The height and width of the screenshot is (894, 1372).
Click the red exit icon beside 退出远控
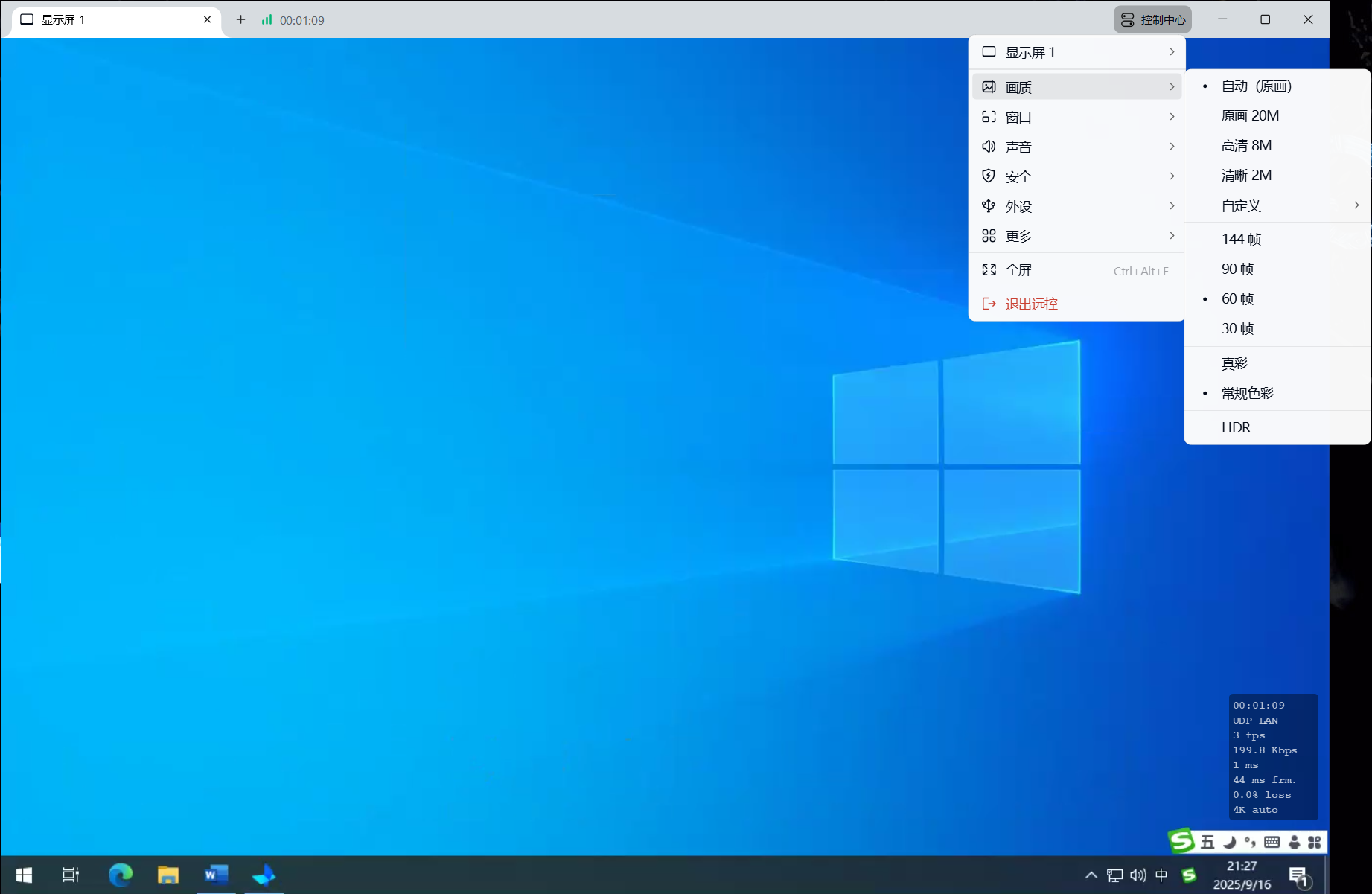click(x=989, y=304)
